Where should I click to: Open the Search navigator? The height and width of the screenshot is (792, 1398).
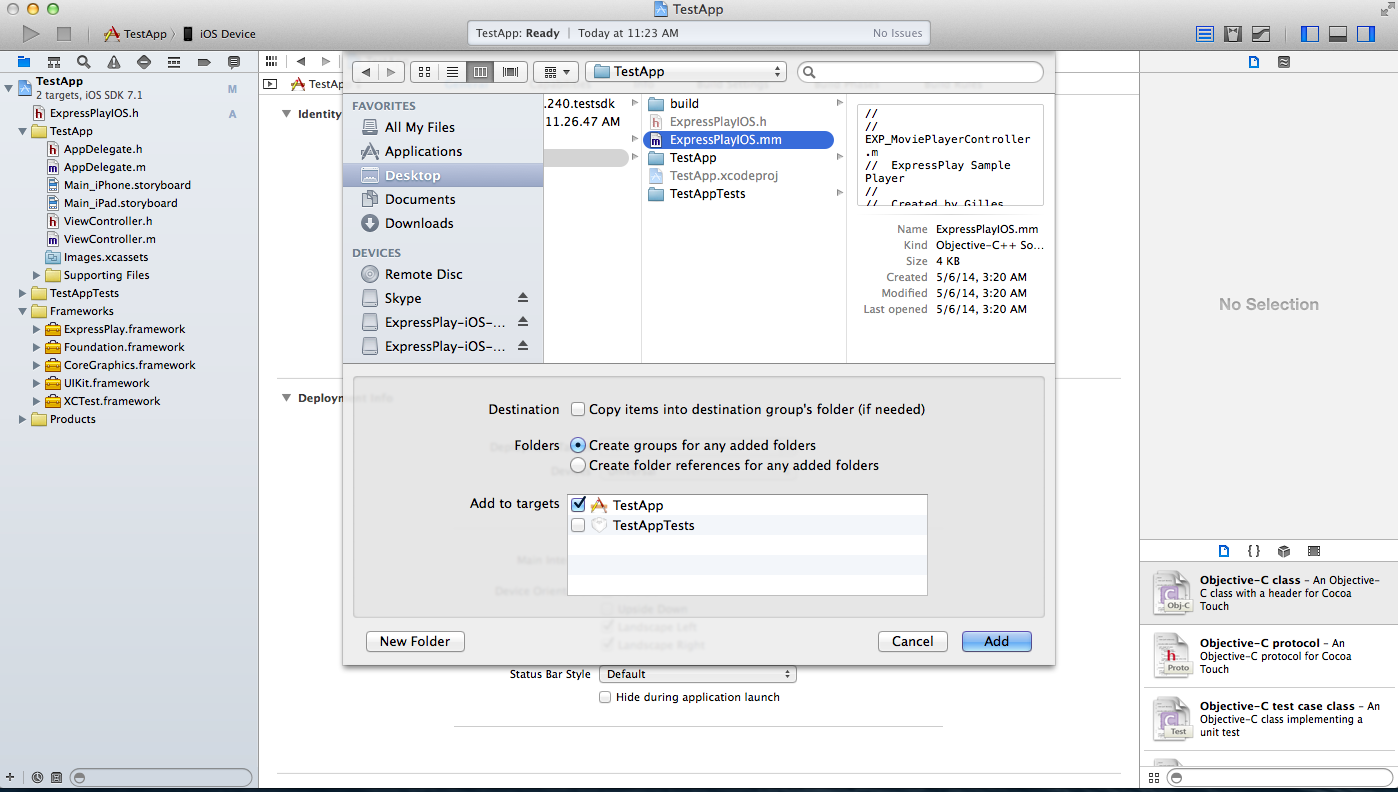[x=84, y=62]
